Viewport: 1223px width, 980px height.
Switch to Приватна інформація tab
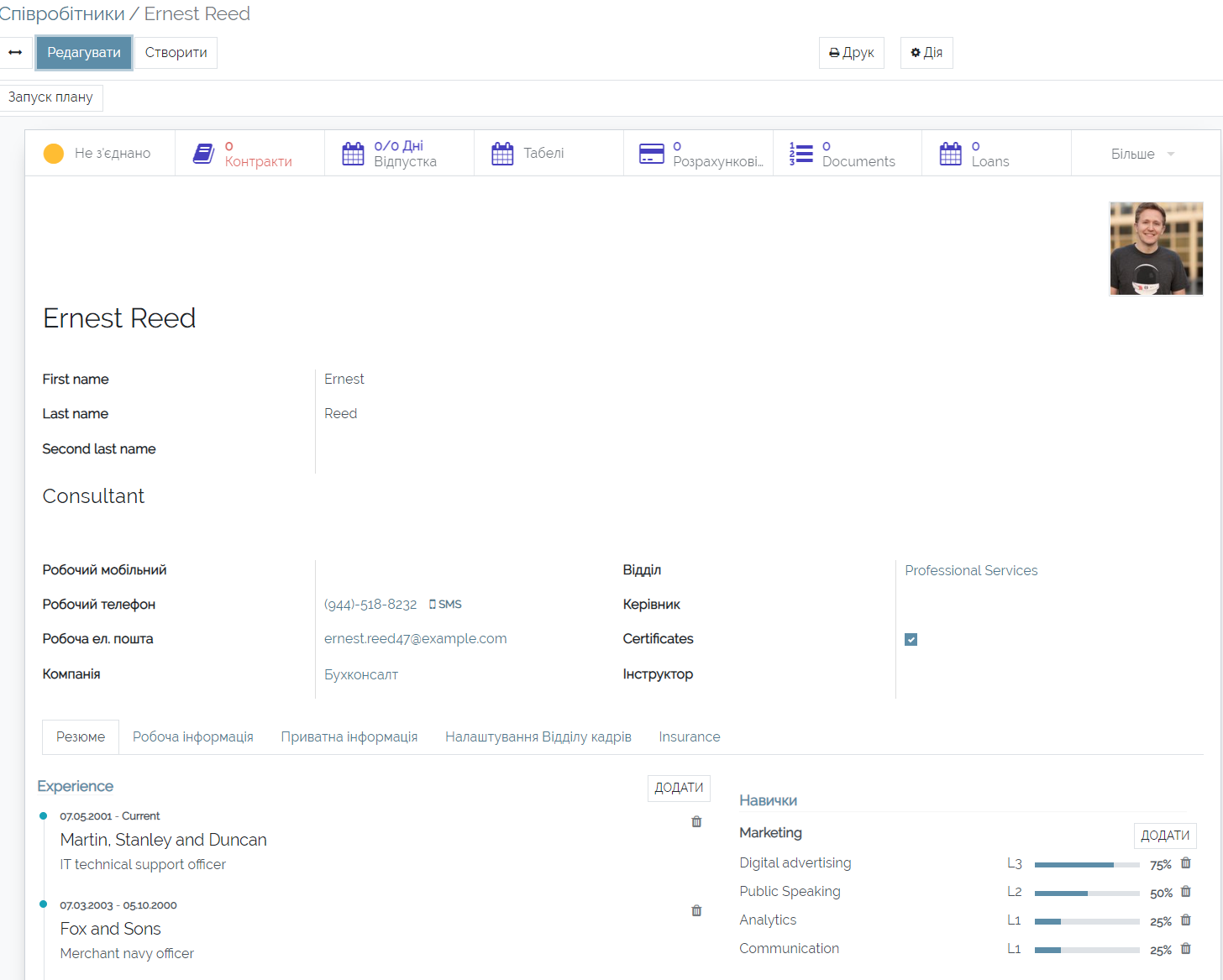coord(349,736)
